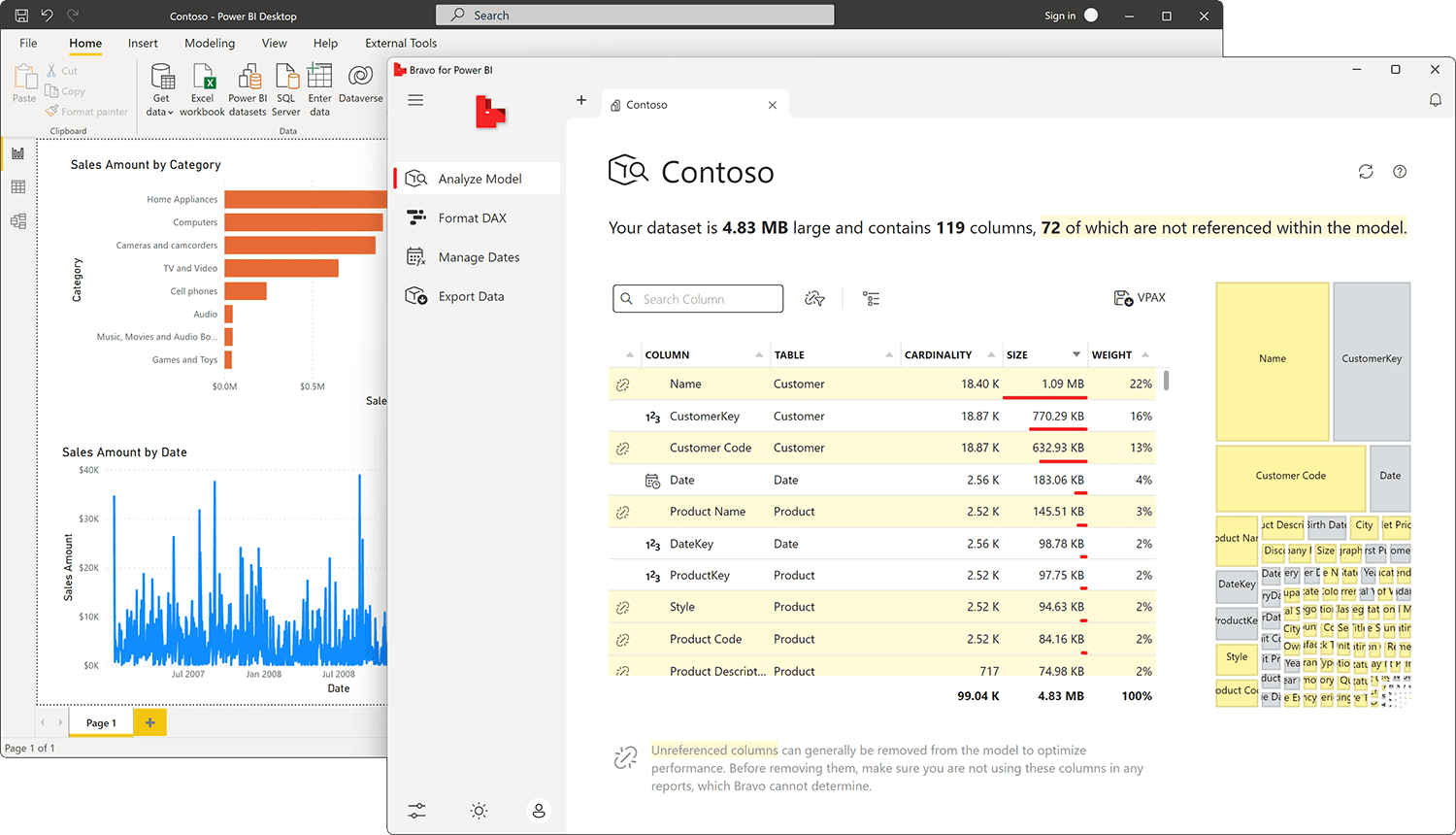Click unreferenced icon on Style row
The height and width of the screenshot is (835, 1456).
point(623,608)
